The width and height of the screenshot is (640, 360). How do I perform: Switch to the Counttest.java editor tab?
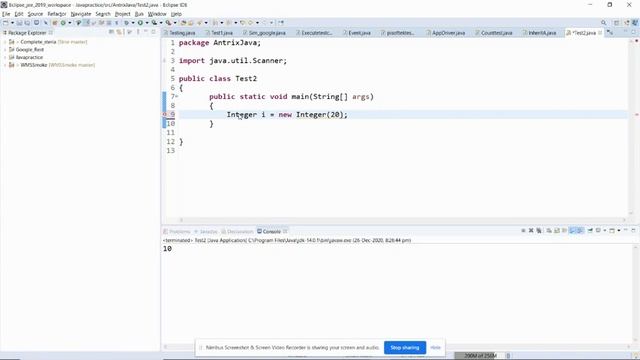494,33
